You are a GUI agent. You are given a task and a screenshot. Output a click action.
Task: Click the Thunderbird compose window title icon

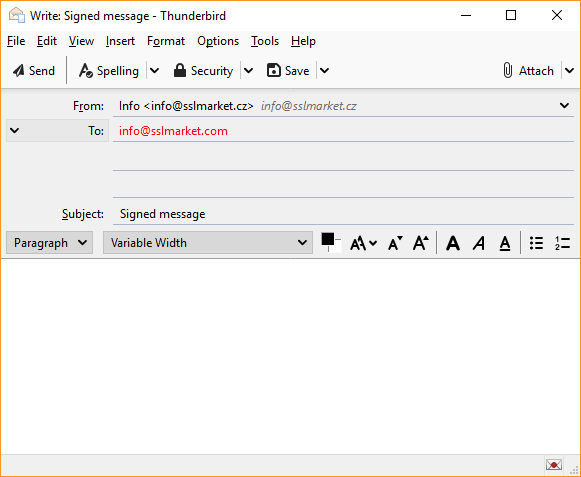(17, 15)
